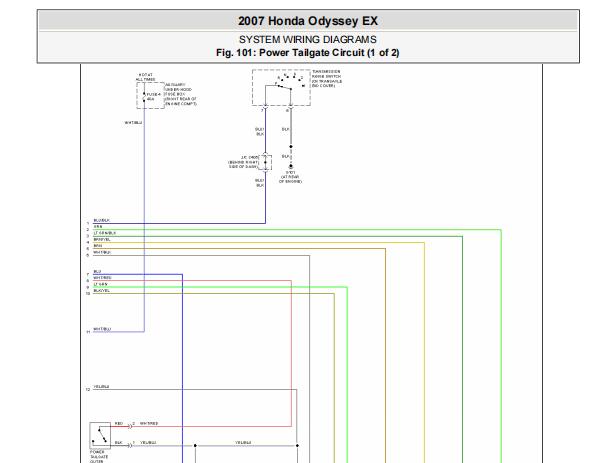The width and height of the screenshot is (603, 463).
Task: Click the 'WHT/BLU' label on wire 11
Action: [x=102, y=329]
